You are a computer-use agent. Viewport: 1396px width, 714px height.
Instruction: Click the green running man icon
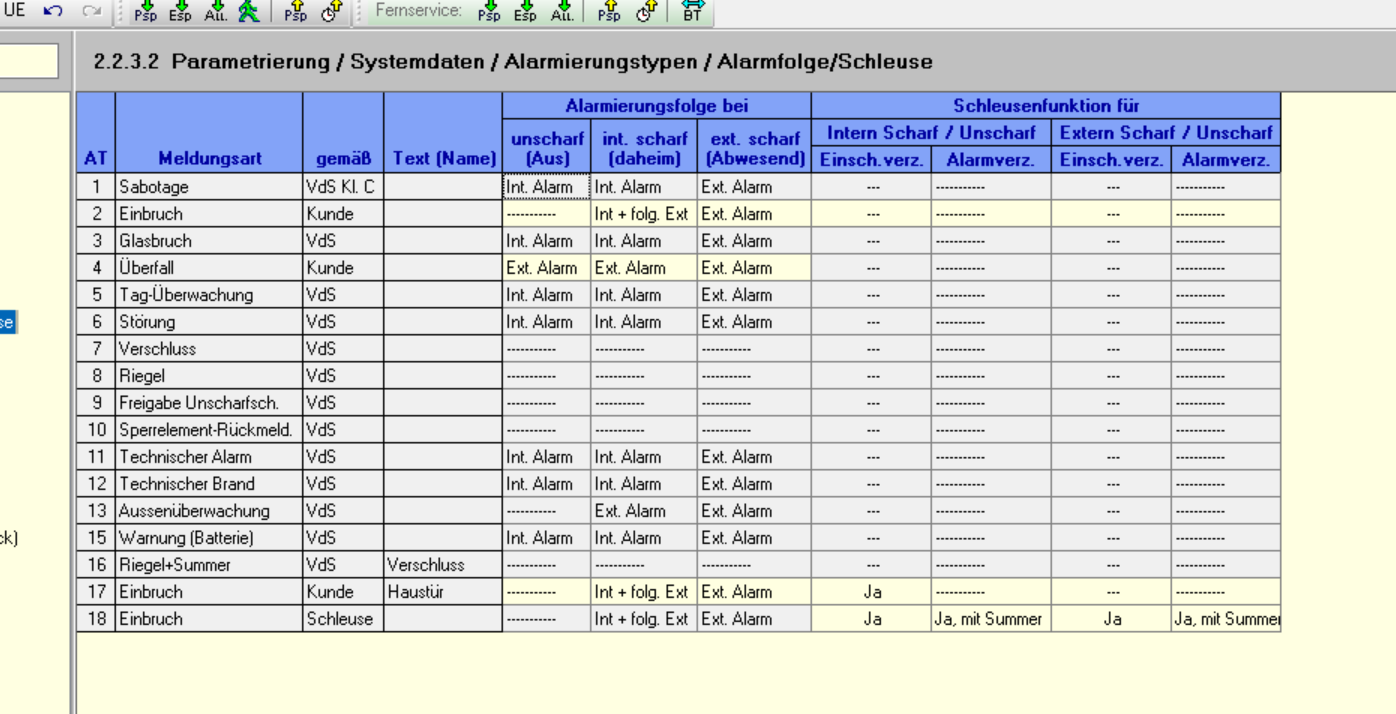(248, 11)
